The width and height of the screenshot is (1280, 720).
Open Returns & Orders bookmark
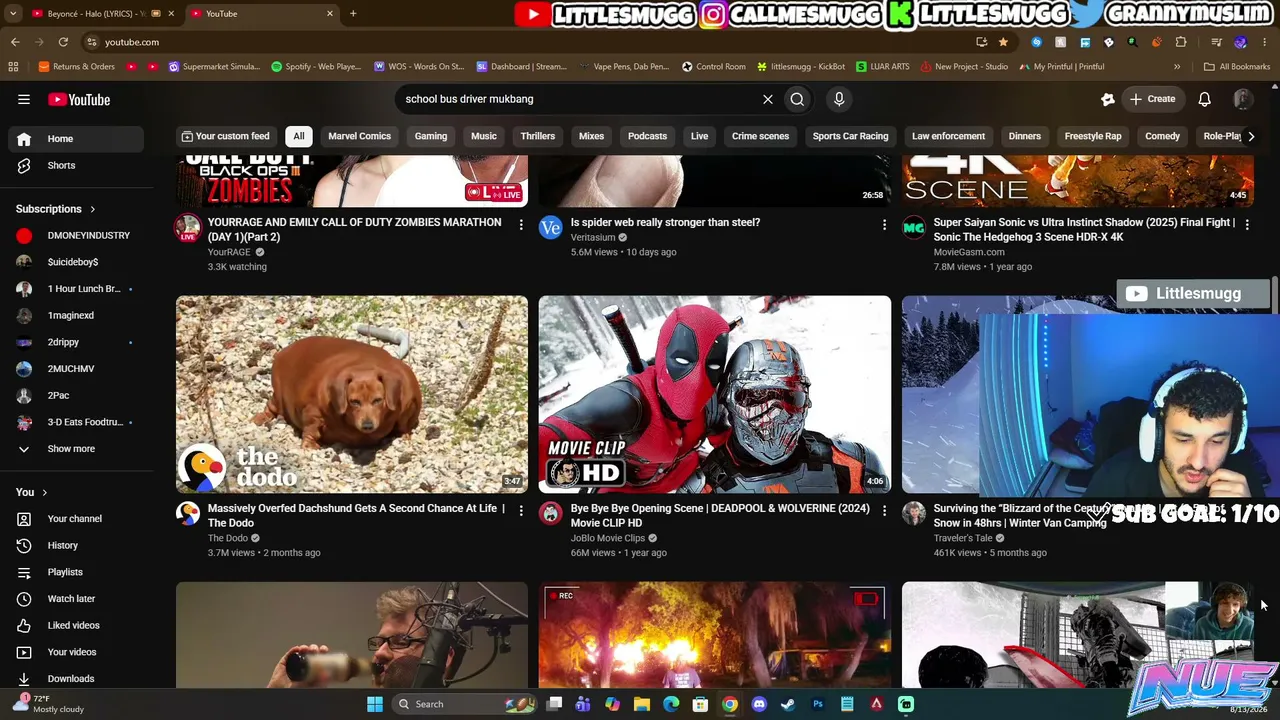(77, 67)
